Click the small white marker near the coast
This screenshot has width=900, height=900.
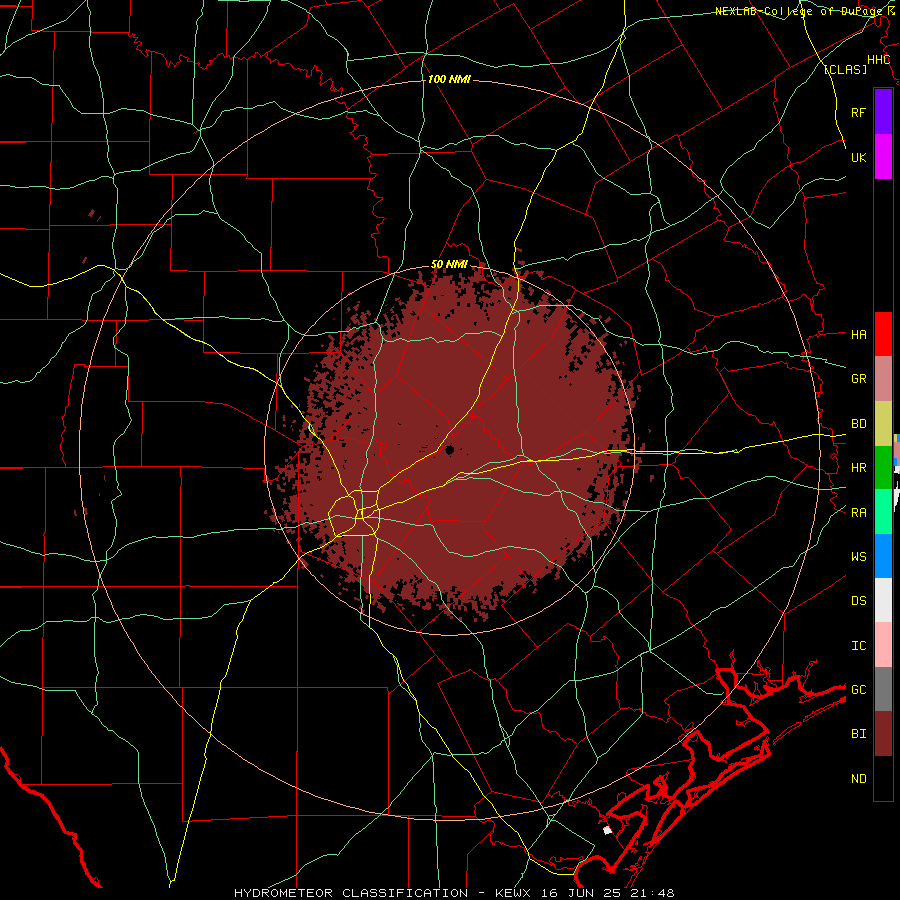(608, 830)
